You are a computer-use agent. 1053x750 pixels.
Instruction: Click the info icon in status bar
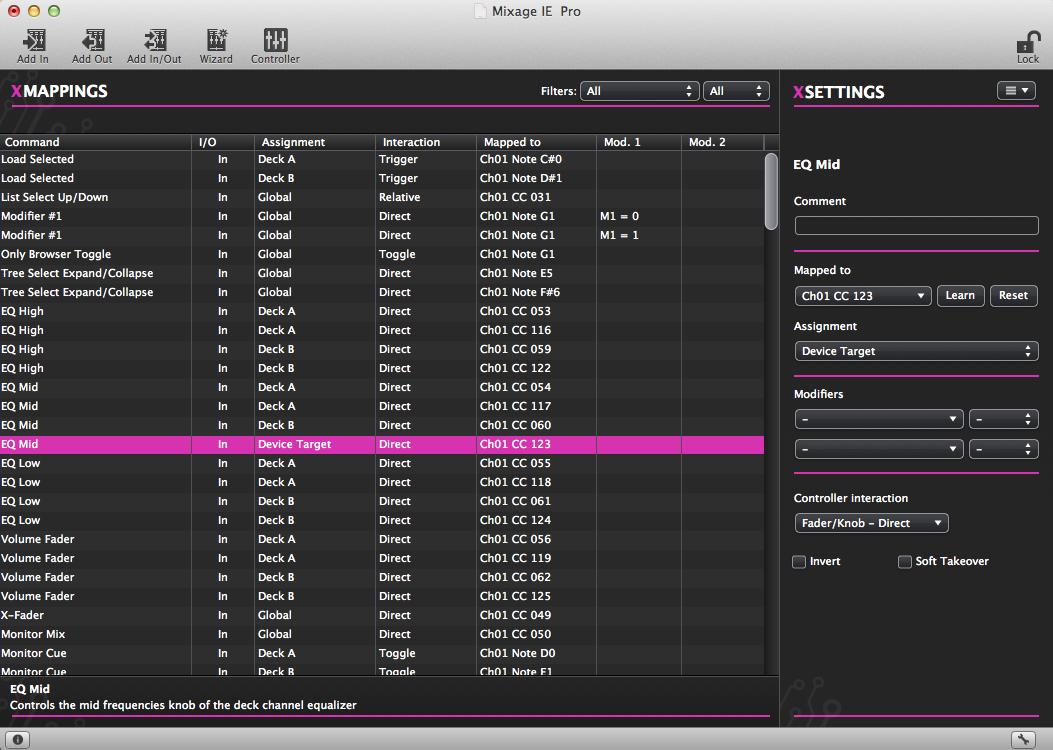18,740
